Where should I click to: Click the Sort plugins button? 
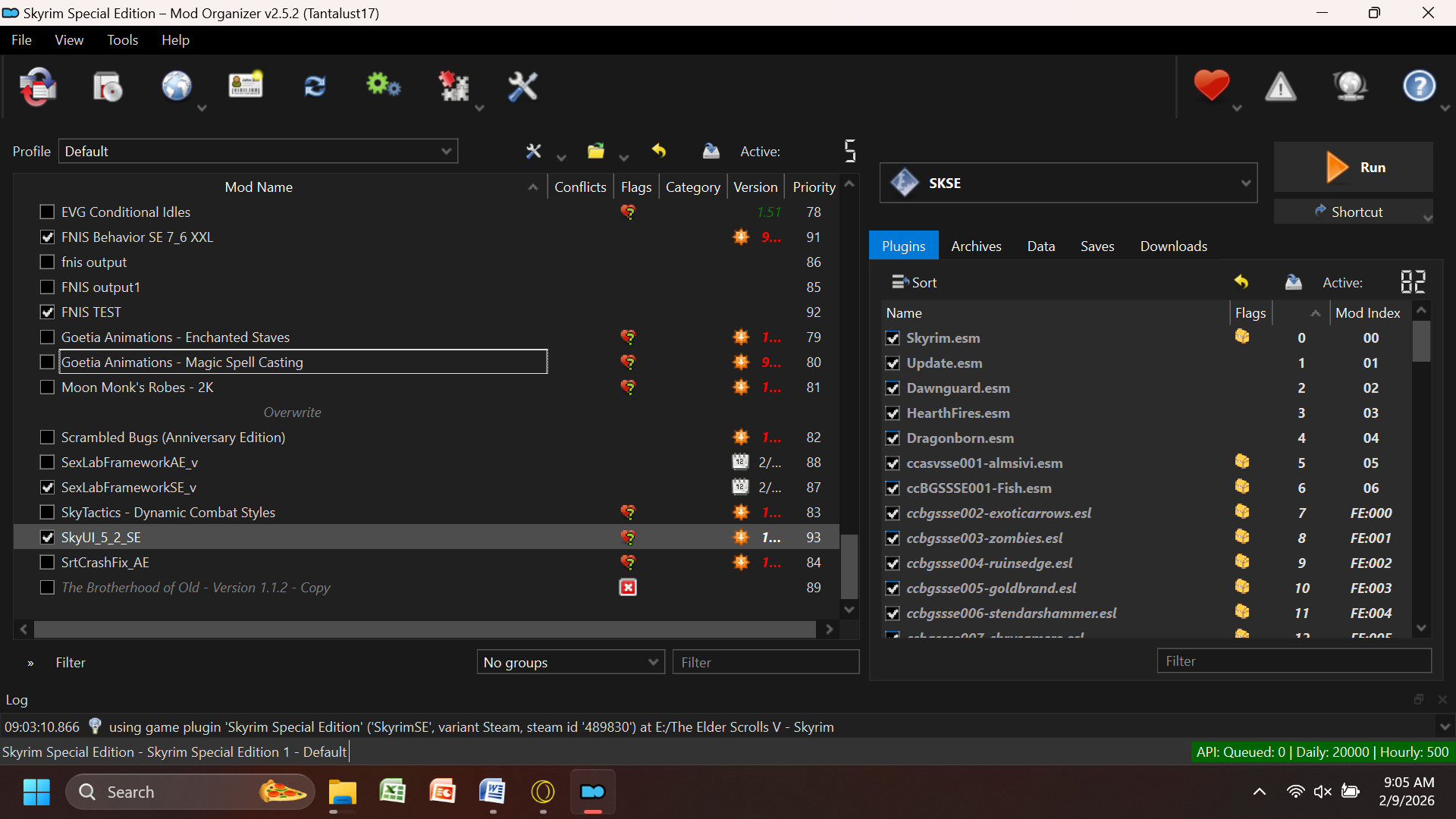[x=914, y=282]
